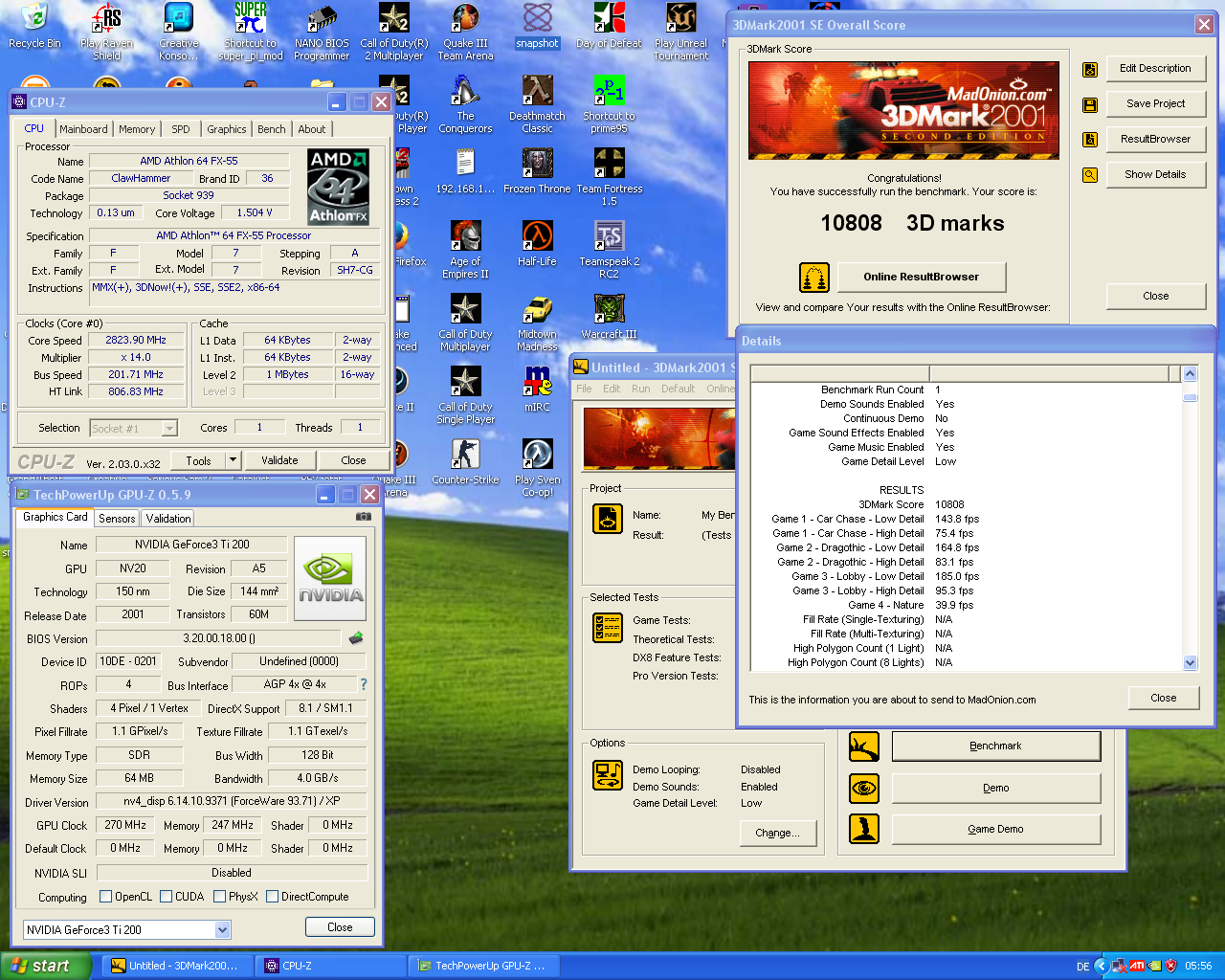Click the Selected Tests checklist icon

607,628
